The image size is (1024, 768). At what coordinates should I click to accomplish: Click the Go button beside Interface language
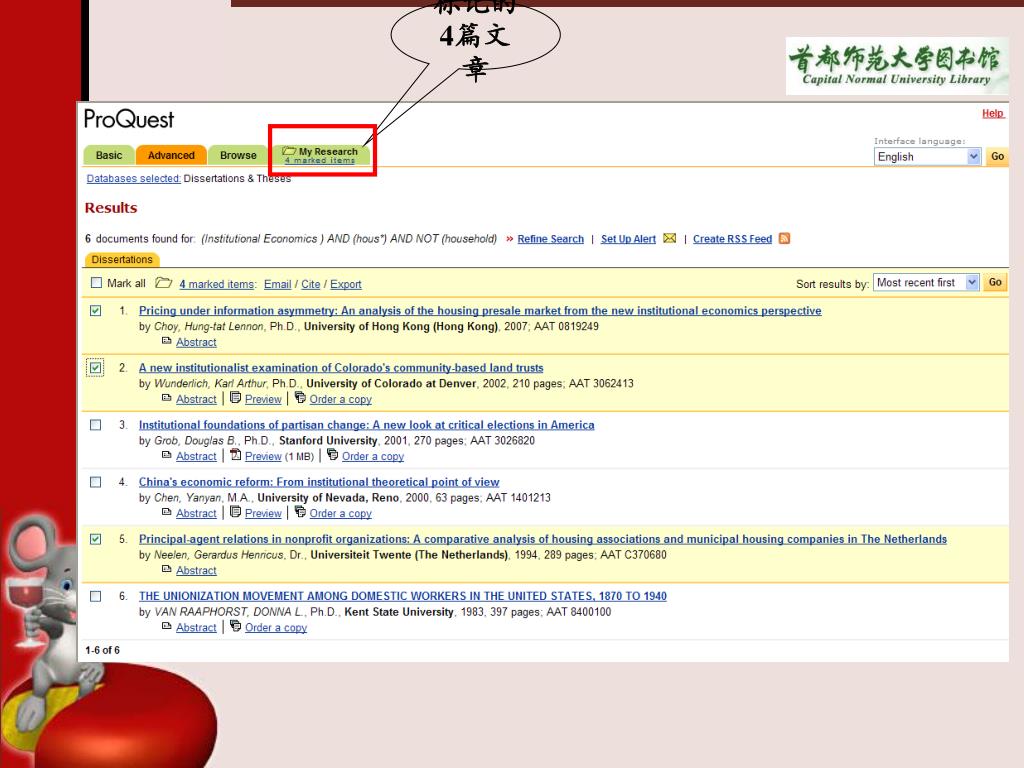[997, 157]
